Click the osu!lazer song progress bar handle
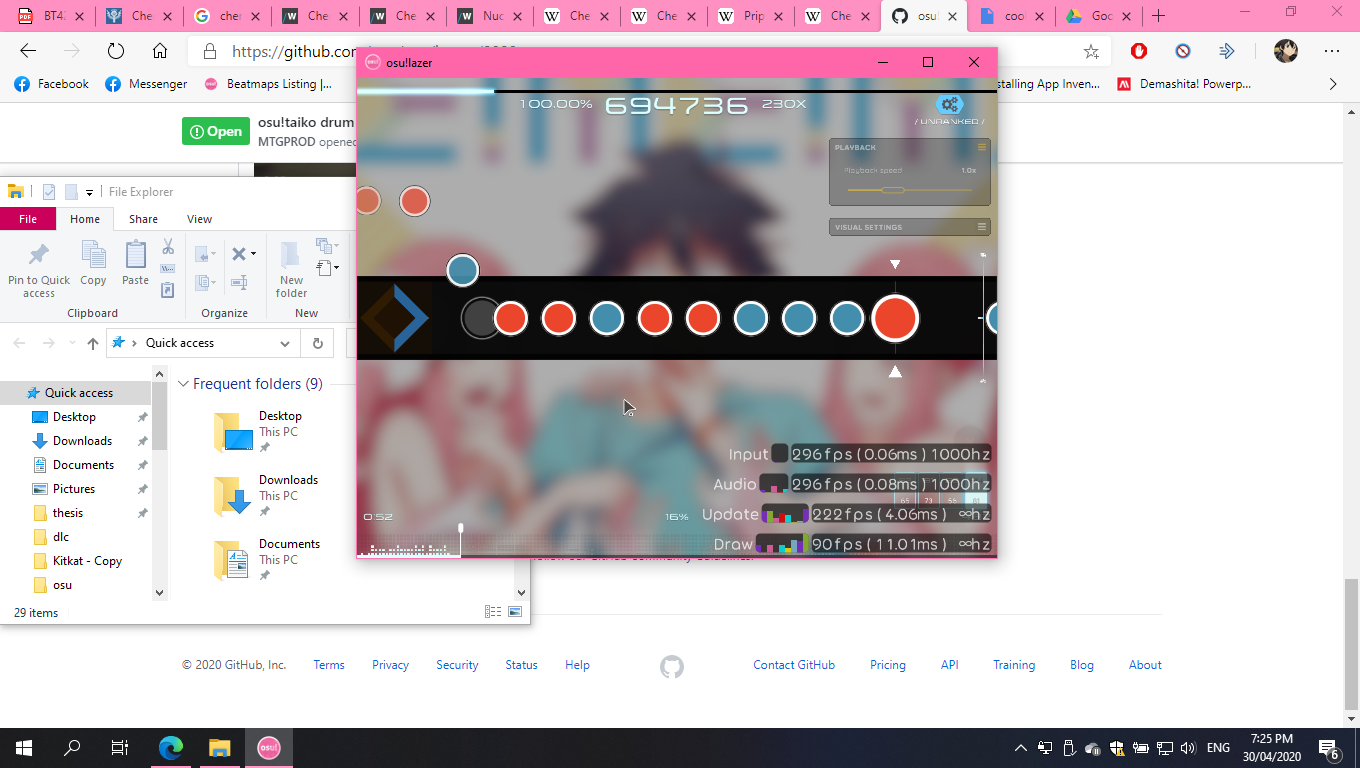Screen dimensions: 1360x768 [x=461, y=528]
